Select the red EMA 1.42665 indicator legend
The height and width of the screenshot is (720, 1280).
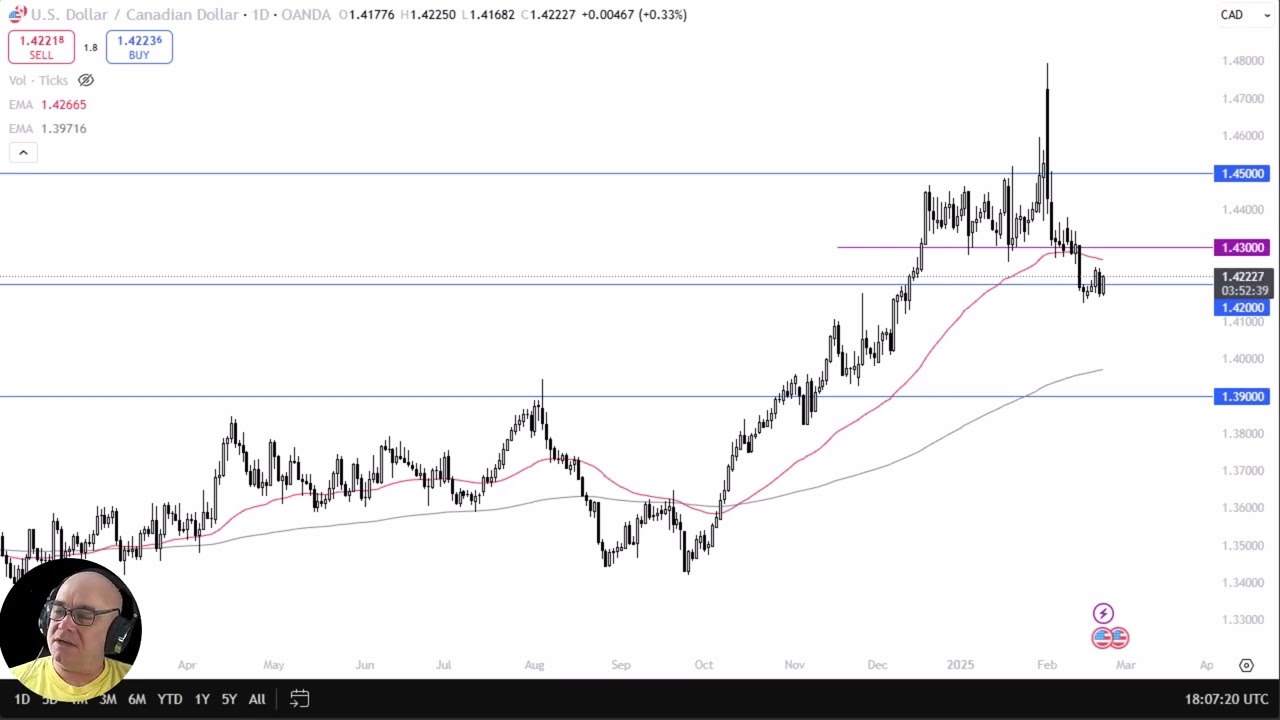click(48, 104)
